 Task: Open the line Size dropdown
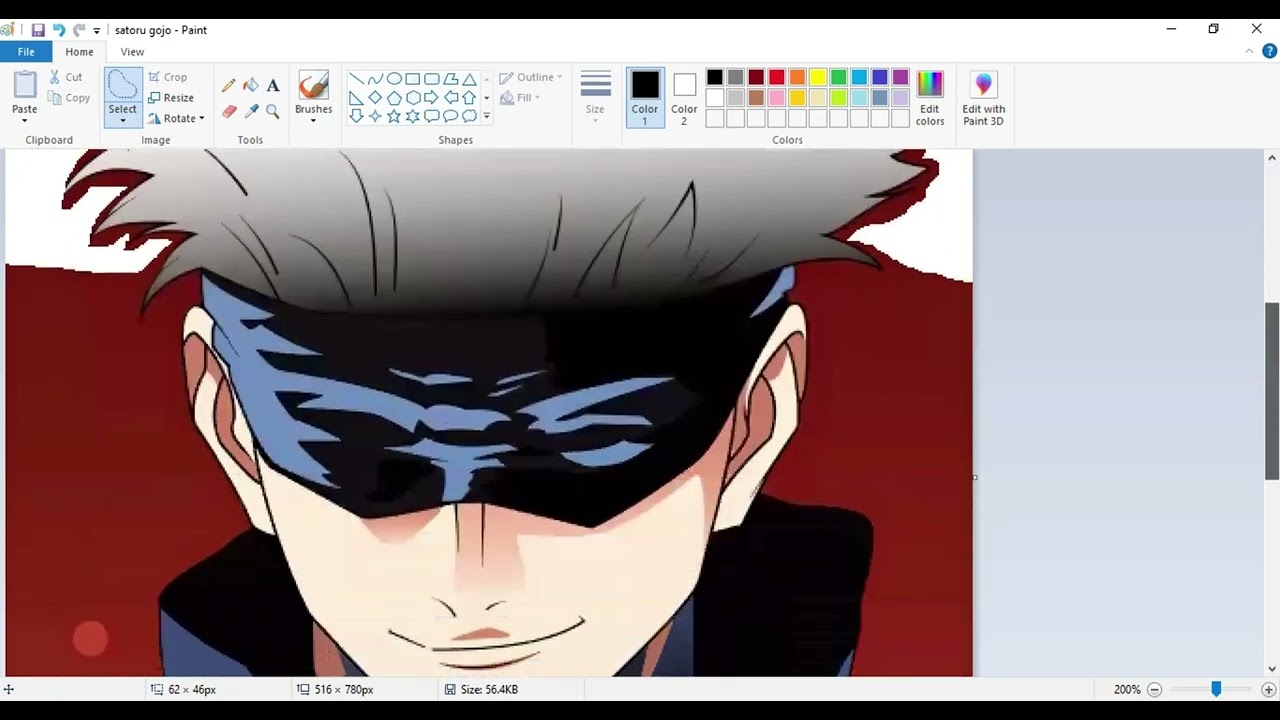[x=595, y=98]
